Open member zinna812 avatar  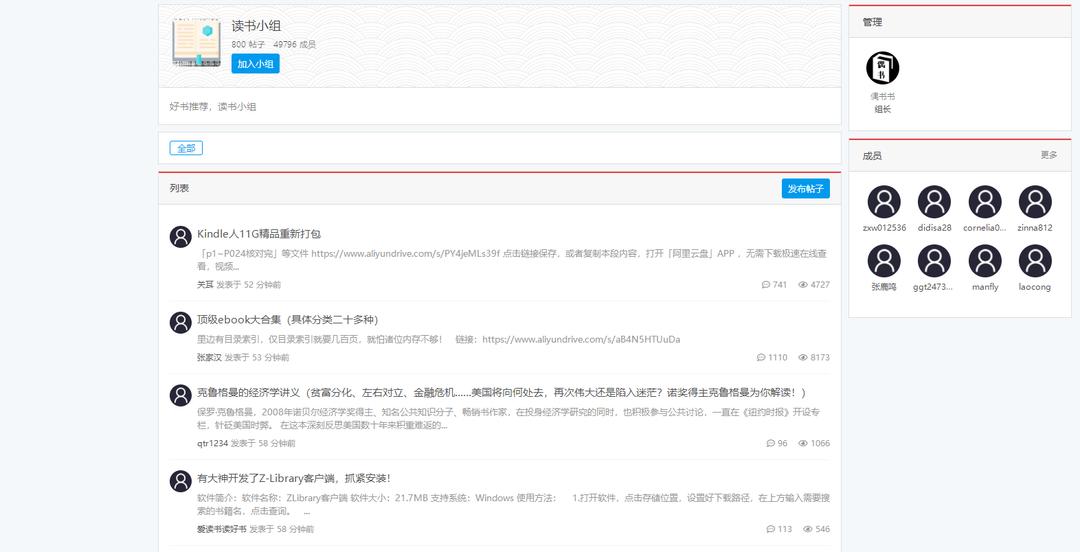pos(1035,202)
